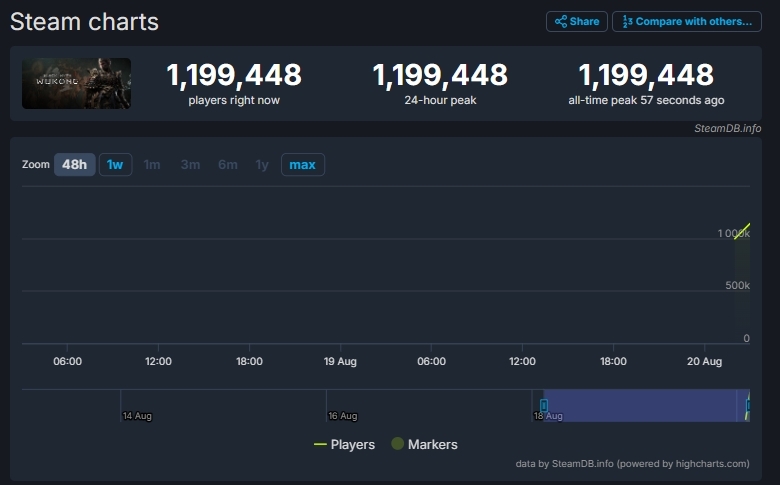Click the green players line on chart
780x485 pixels.
pyautogui.click(x=743, y=231)
